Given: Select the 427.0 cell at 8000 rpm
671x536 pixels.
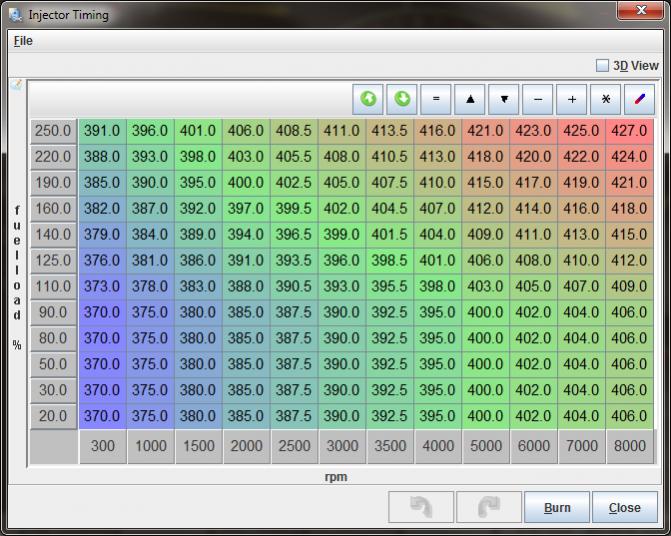Looking at the screenshot, I should click(x=629, y=131).
